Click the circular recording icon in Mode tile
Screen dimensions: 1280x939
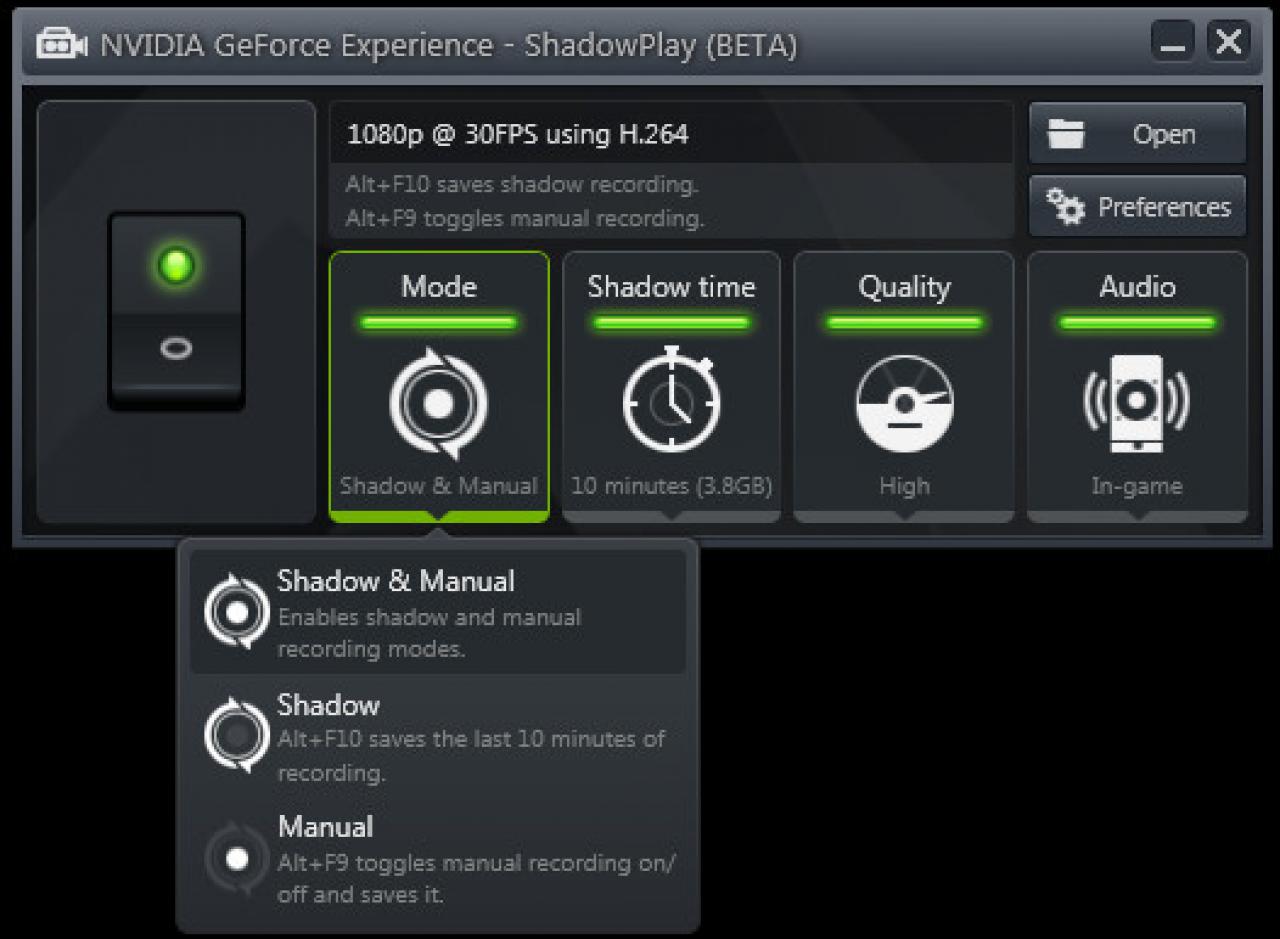[438, 404]
